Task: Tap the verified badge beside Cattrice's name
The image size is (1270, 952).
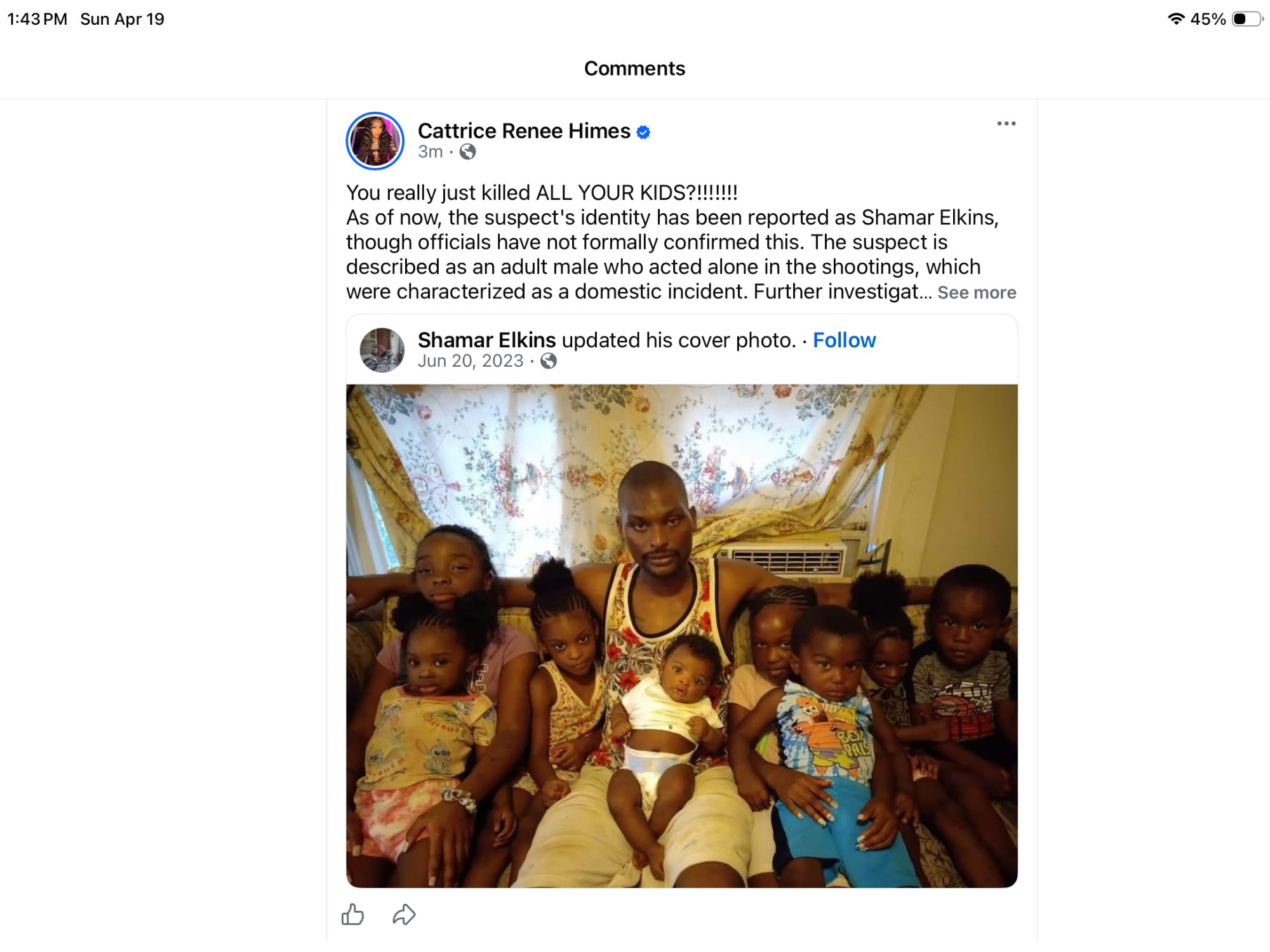Action: (x=643, y=132)
